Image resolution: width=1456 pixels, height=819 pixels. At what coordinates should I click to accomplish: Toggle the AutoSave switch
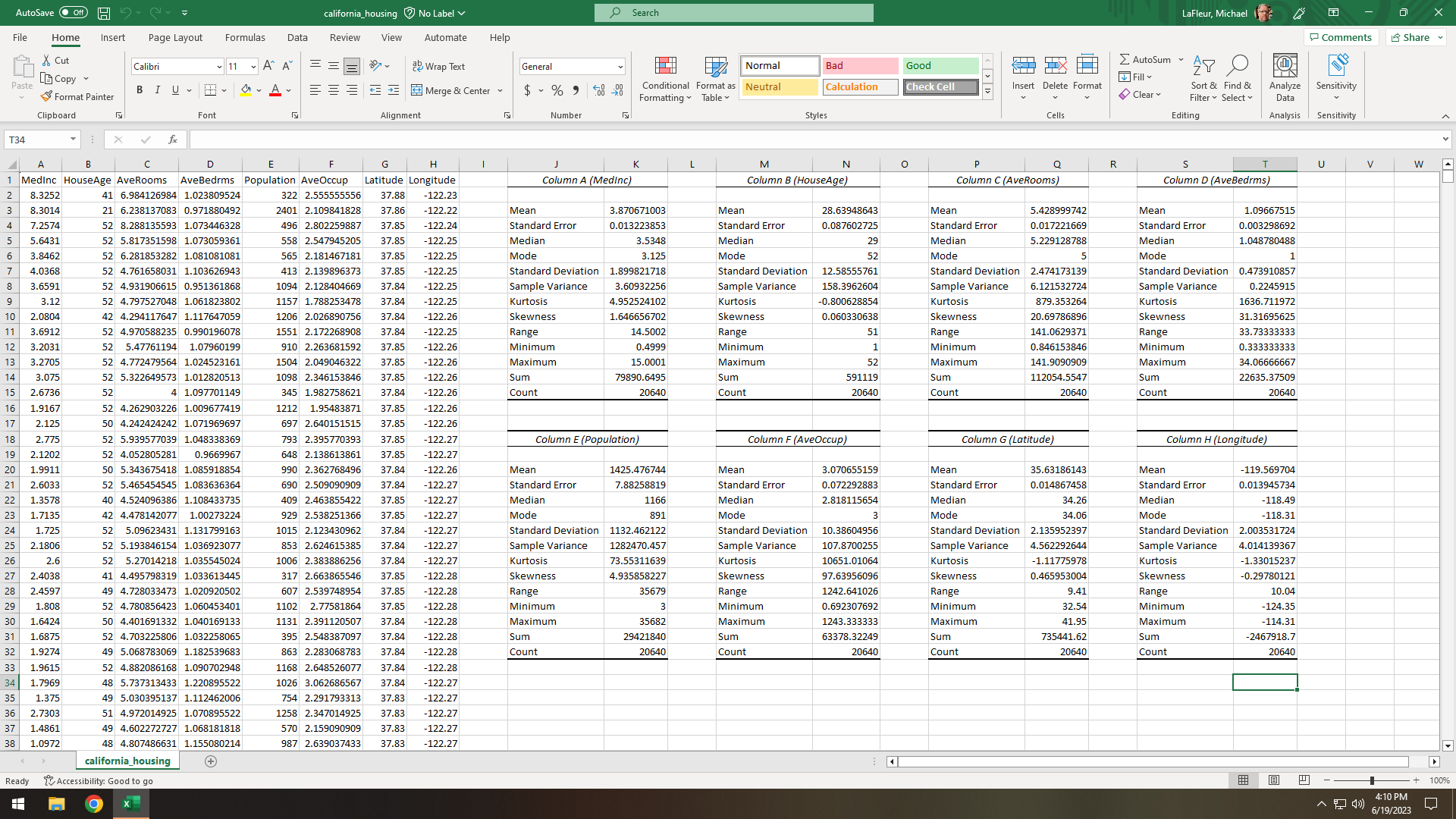(73, 13)
